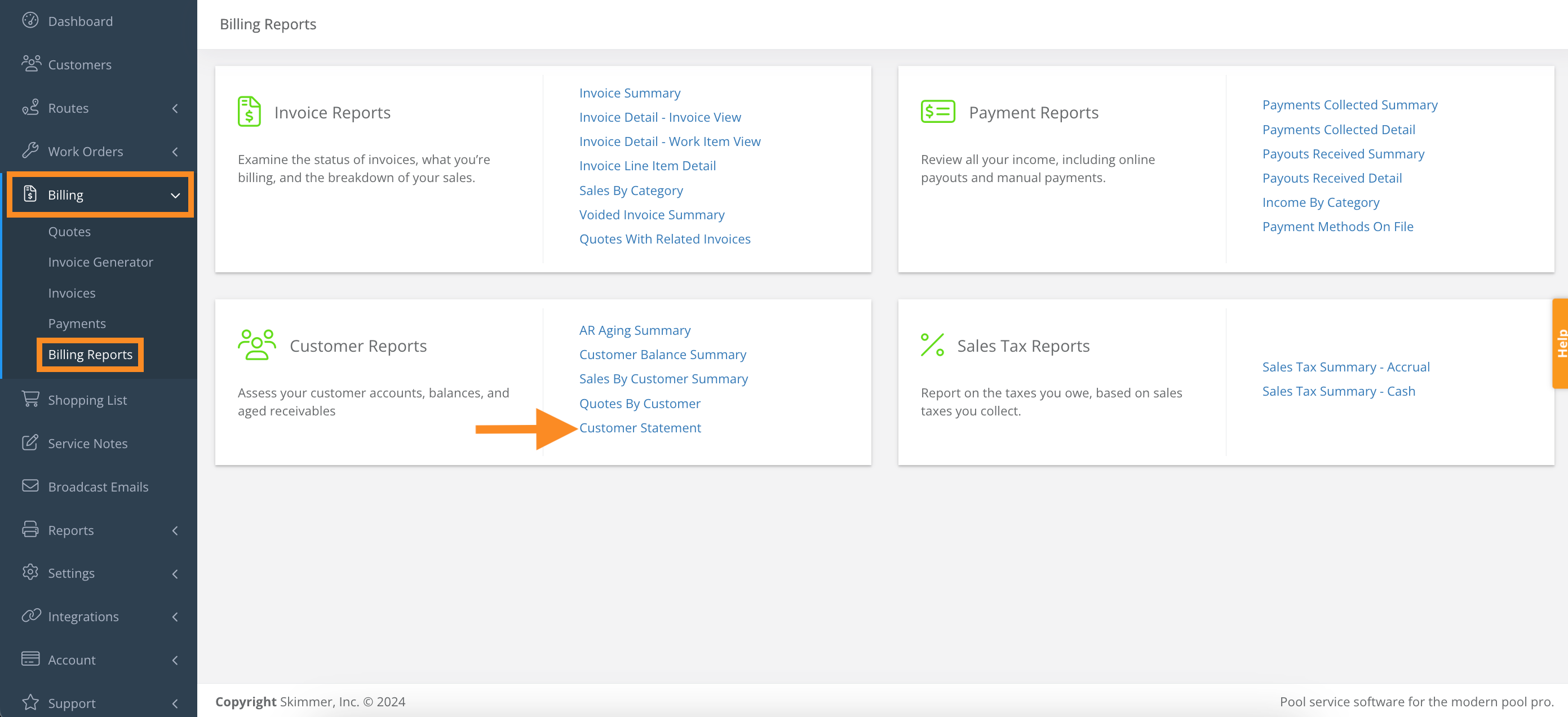Open Invoice Detail - Invoice View
The height and width of the screenshot is (717, 1568).
point(660,117)
